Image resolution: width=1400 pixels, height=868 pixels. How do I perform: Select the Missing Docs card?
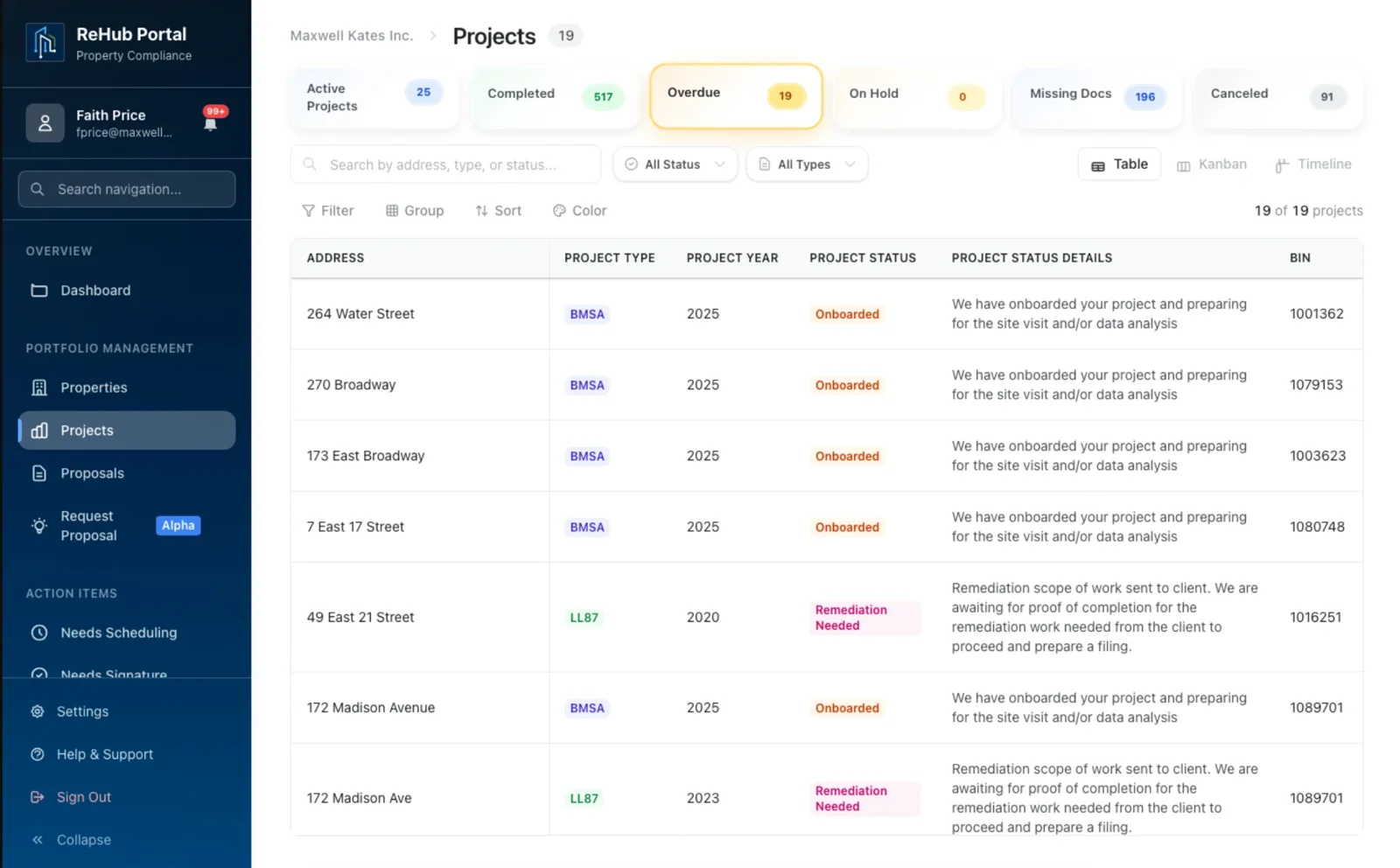[1097, 97]
